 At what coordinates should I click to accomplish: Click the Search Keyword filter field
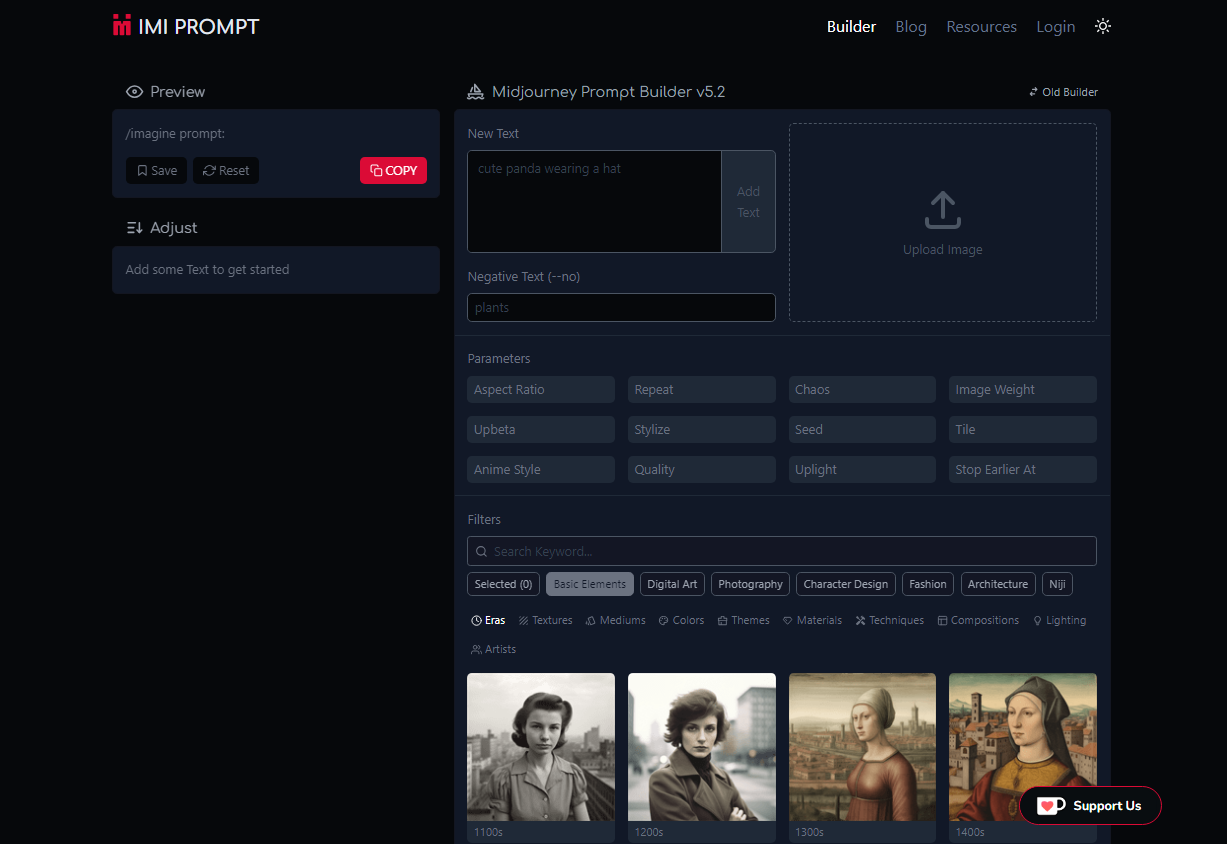click(x=782, y=552)
